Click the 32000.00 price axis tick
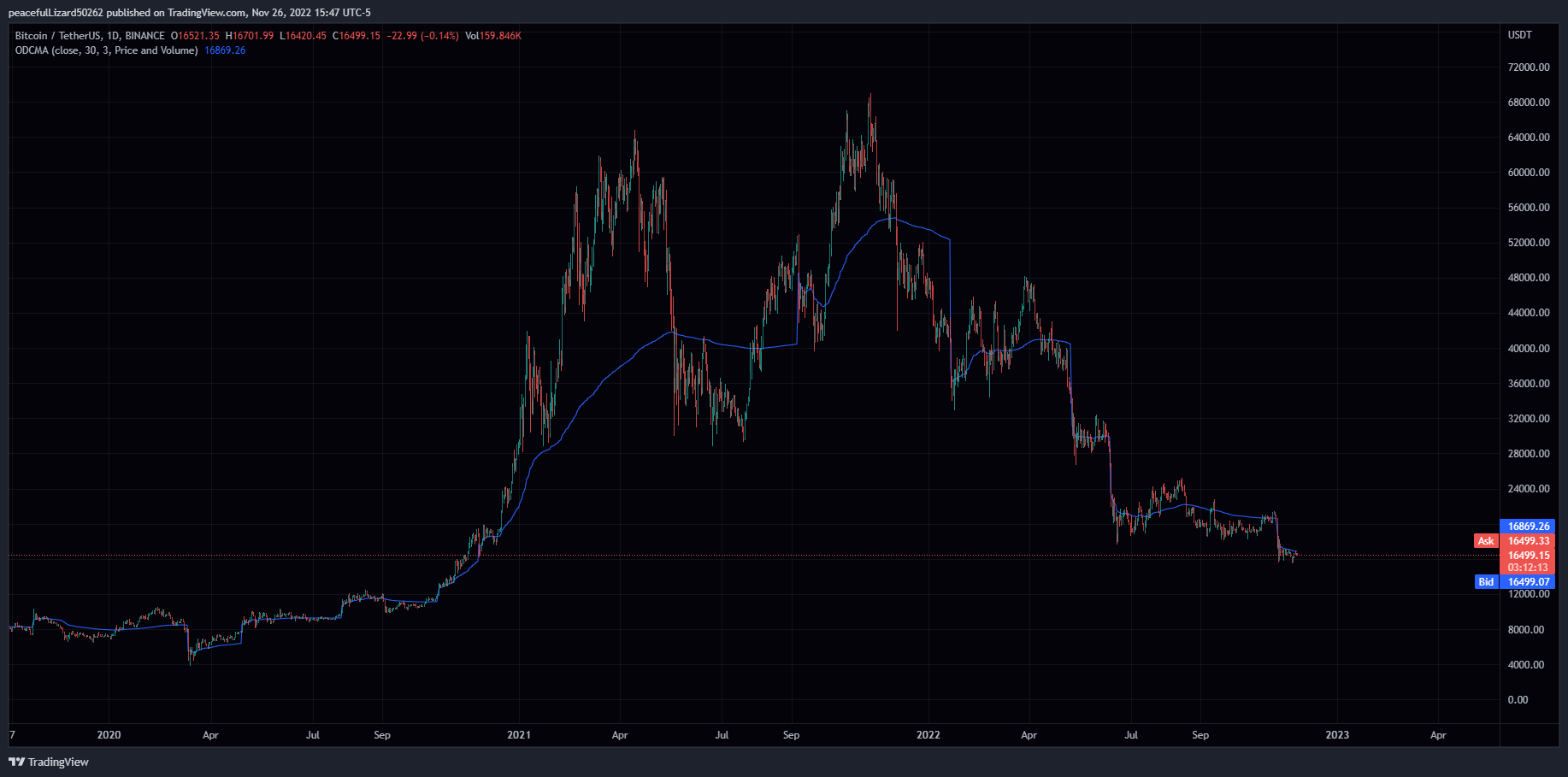 tap(1529, 419)
